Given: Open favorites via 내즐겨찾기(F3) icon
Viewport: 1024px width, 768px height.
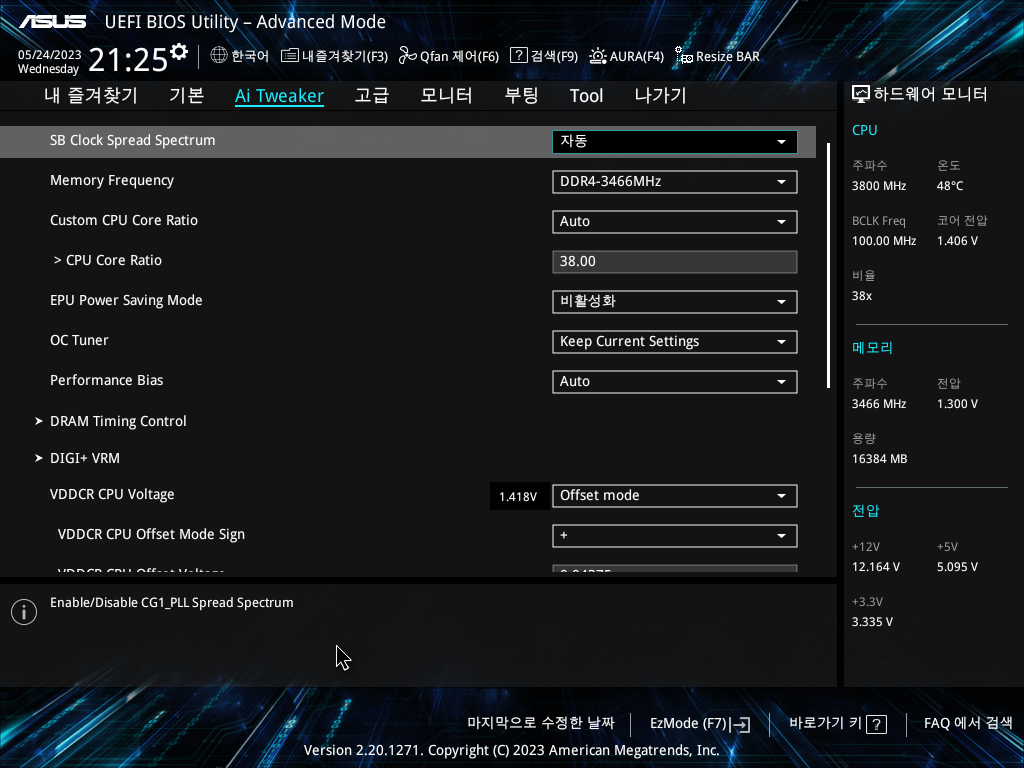Looking at the screenshot, I should [289, 56].
